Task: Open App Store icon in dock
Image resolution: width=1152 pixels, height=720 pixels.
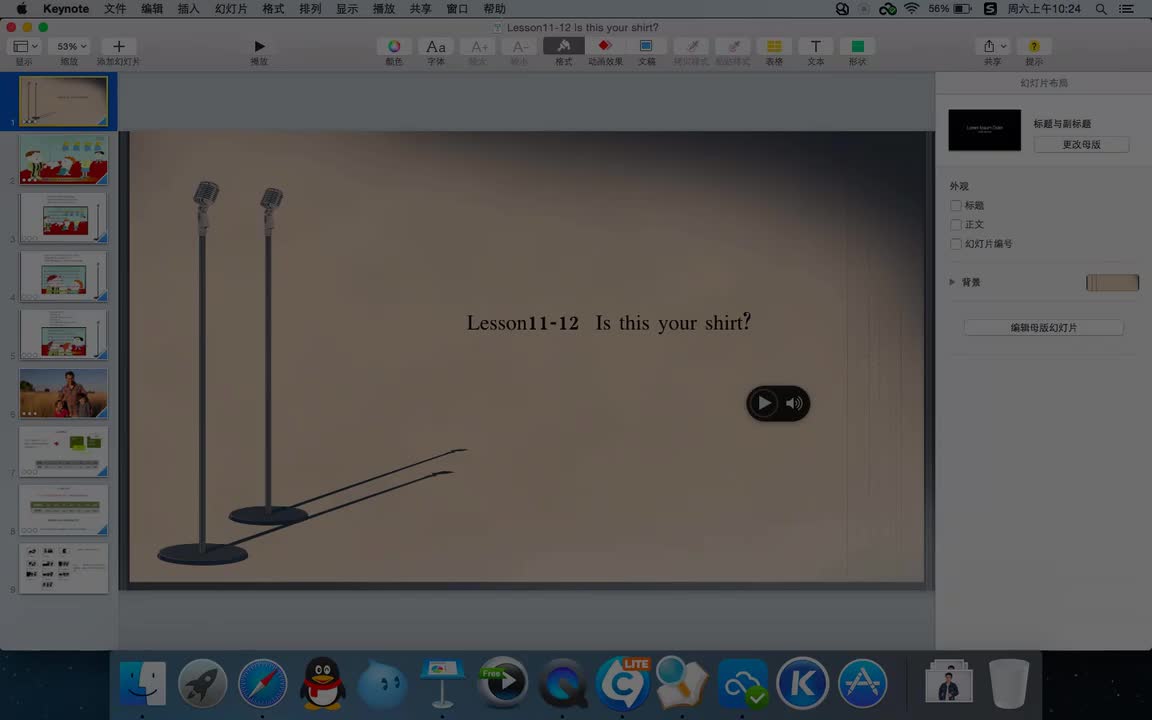Action: [863, 683]
